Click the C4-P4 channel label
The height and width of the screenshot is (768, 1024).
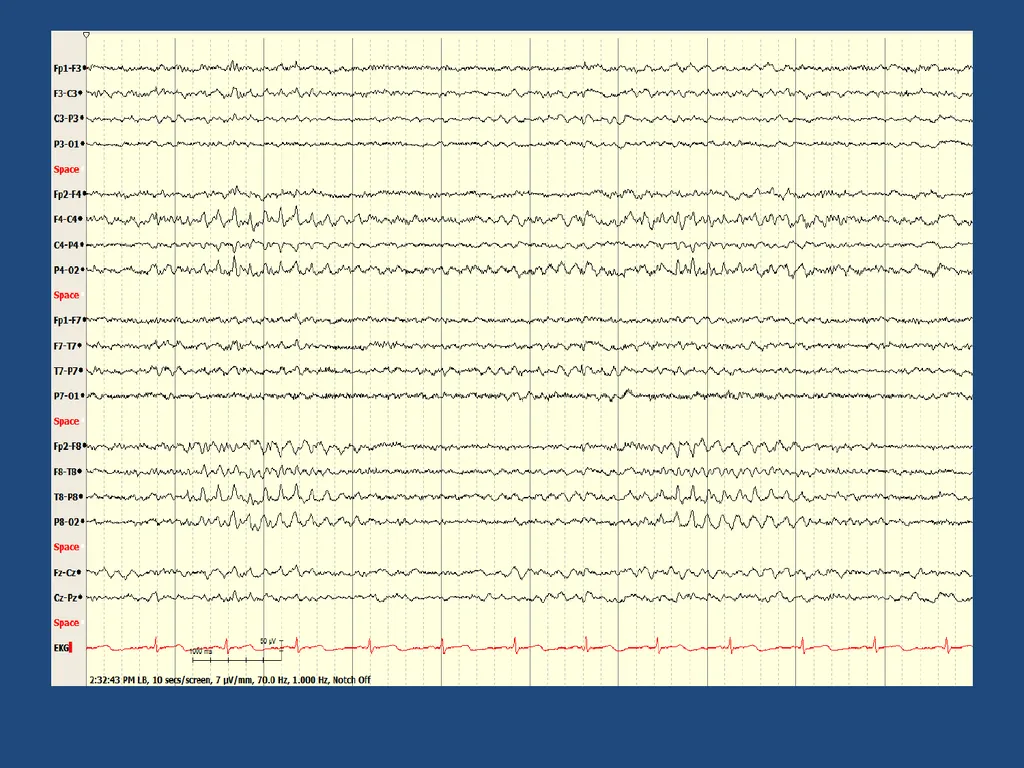66,245
